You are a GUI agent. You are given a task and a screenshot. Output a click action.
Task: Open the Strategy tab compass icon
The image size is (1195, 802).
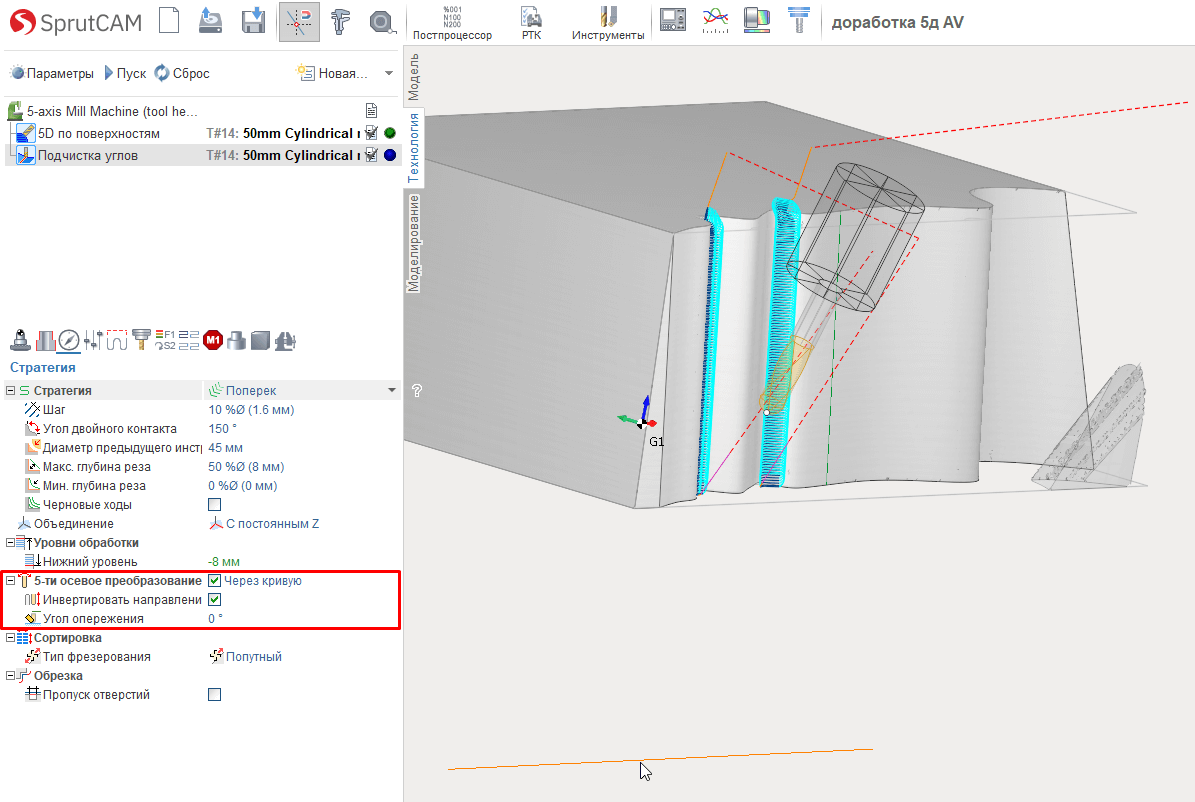[69, 340]
